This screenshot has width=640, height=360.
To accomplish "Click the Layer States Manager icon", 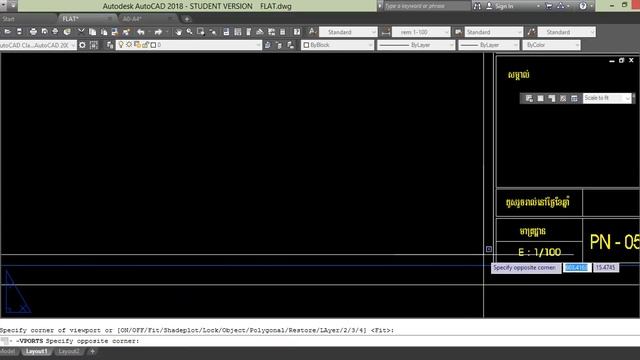I will [x=290, y=45].
